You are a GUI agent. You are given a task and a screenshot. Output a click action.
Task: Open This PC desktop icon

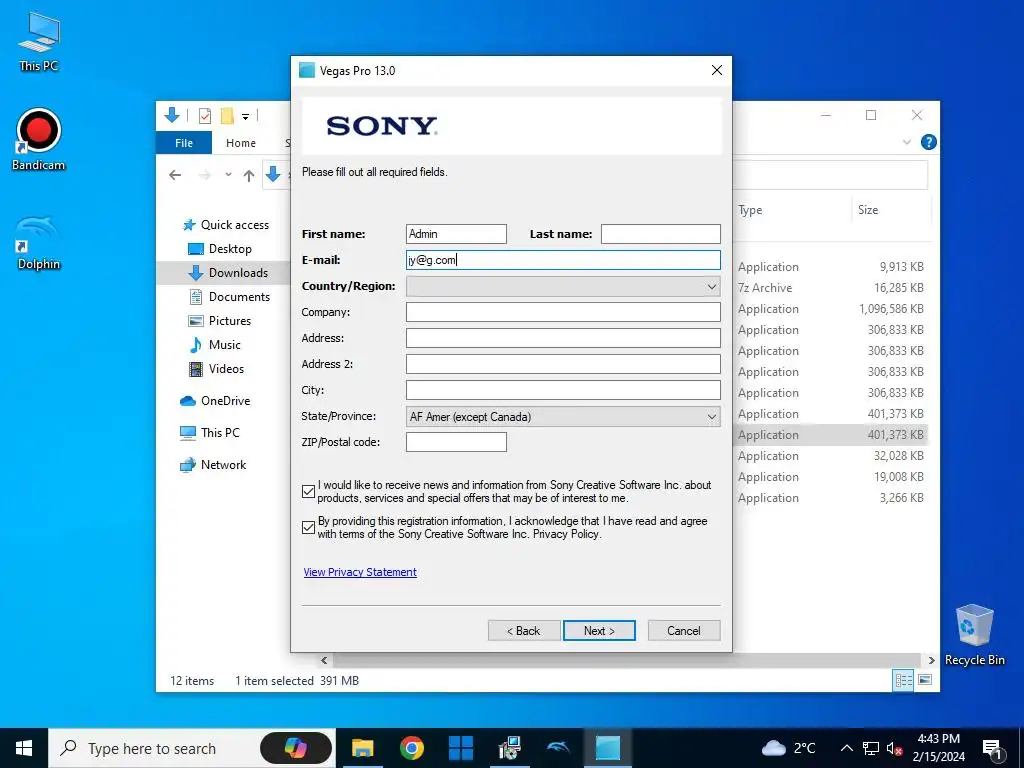pyautogui.click(x=39, y=41)
